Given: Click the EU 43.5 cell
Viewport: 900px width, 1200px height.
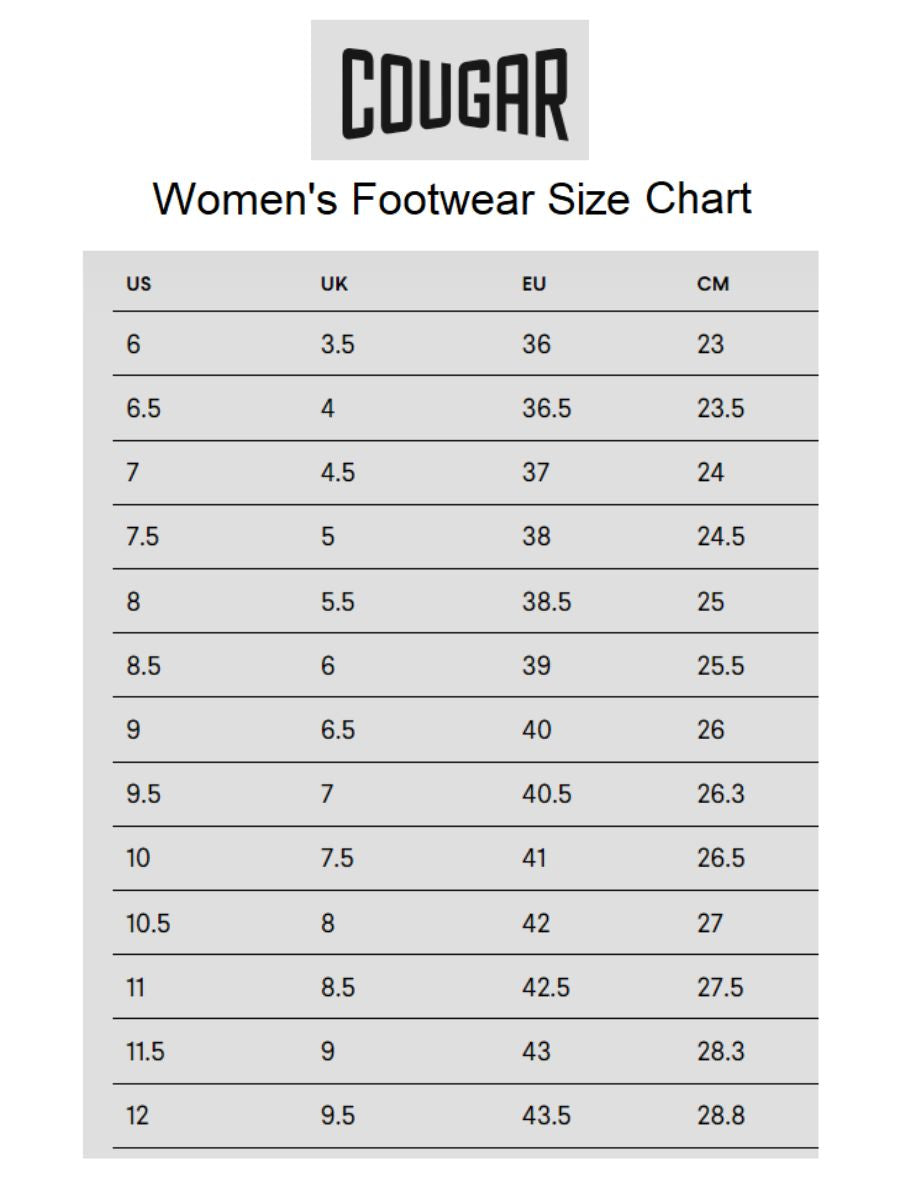Looking at the screenshot, I should 546,1116.
